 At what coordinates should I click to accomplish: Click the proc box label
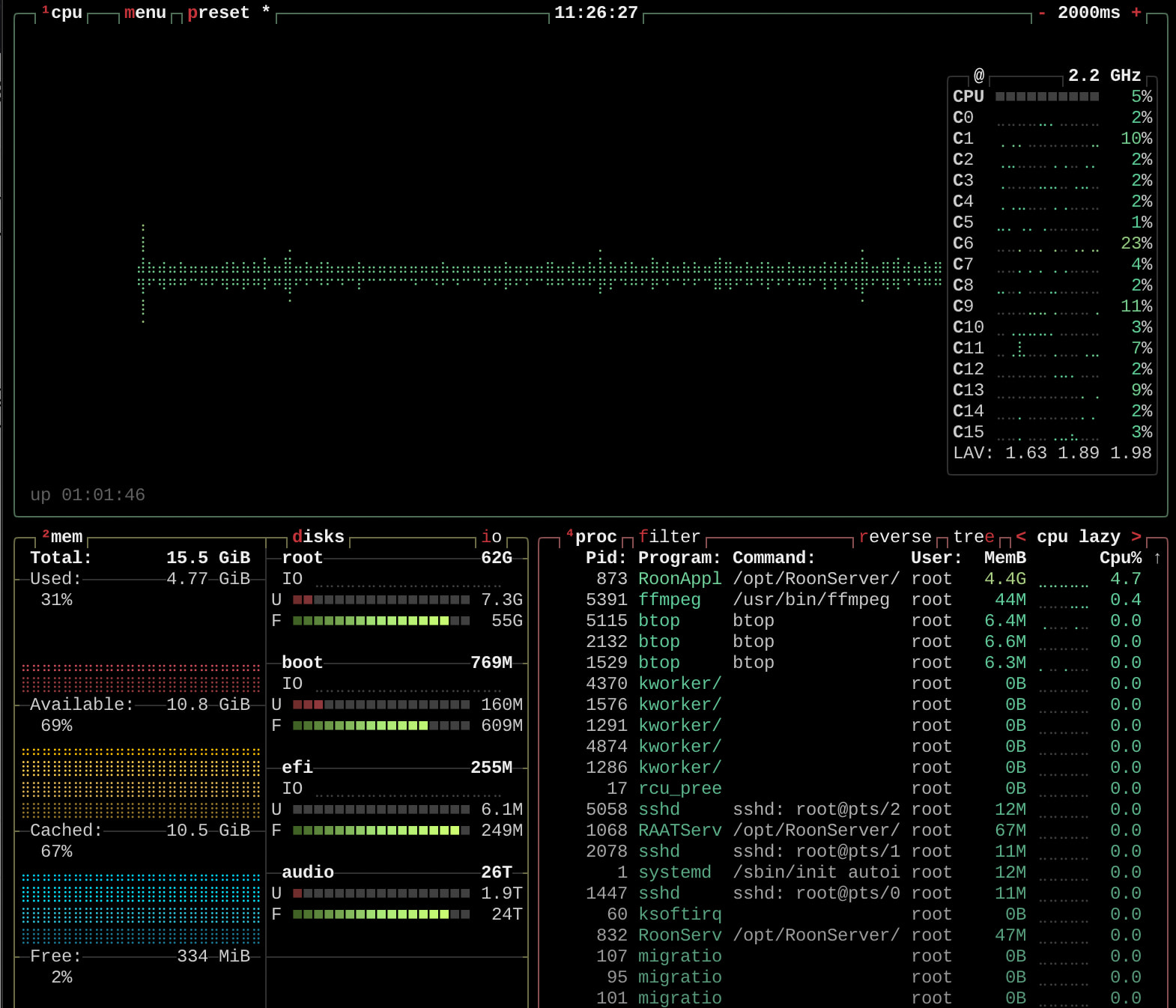click(595, 537)
